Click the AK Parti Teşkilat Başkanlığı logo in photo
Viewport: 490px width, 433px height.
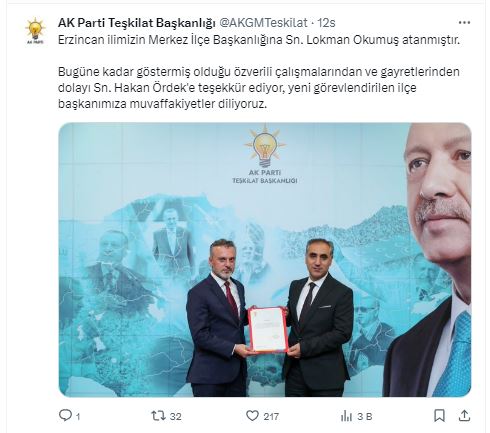coord(265,154)
